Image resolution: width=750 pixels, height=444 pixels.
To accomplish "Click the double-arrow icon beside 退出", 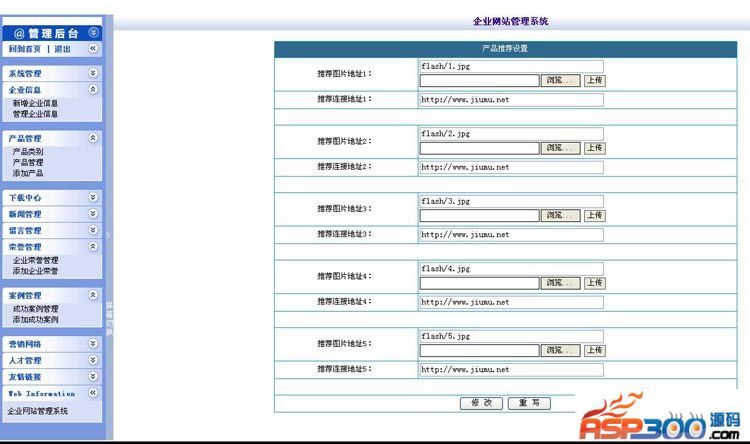I will [93, 48].
